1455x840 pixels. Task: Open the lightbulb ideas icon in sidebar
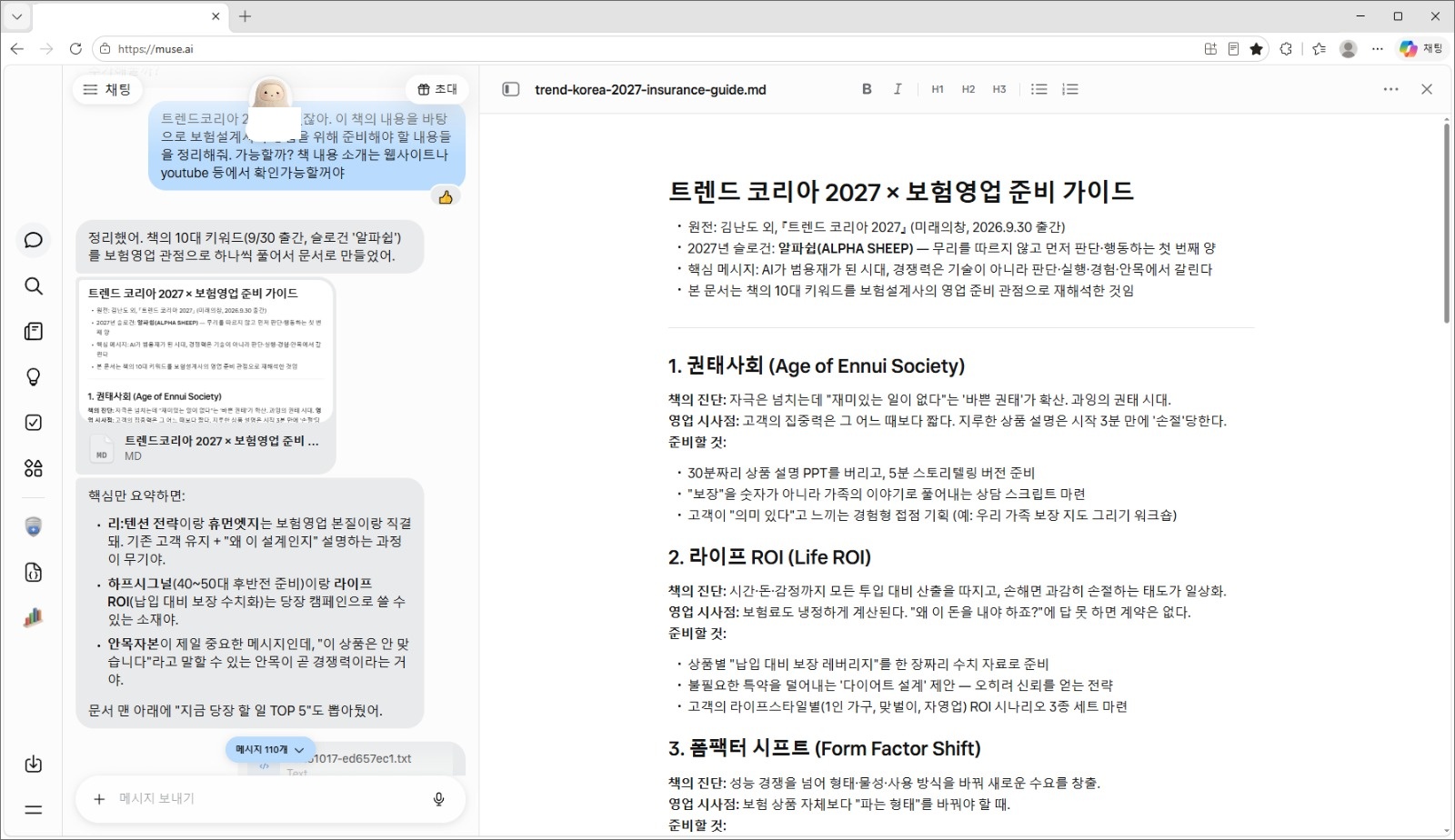point(34,377)
